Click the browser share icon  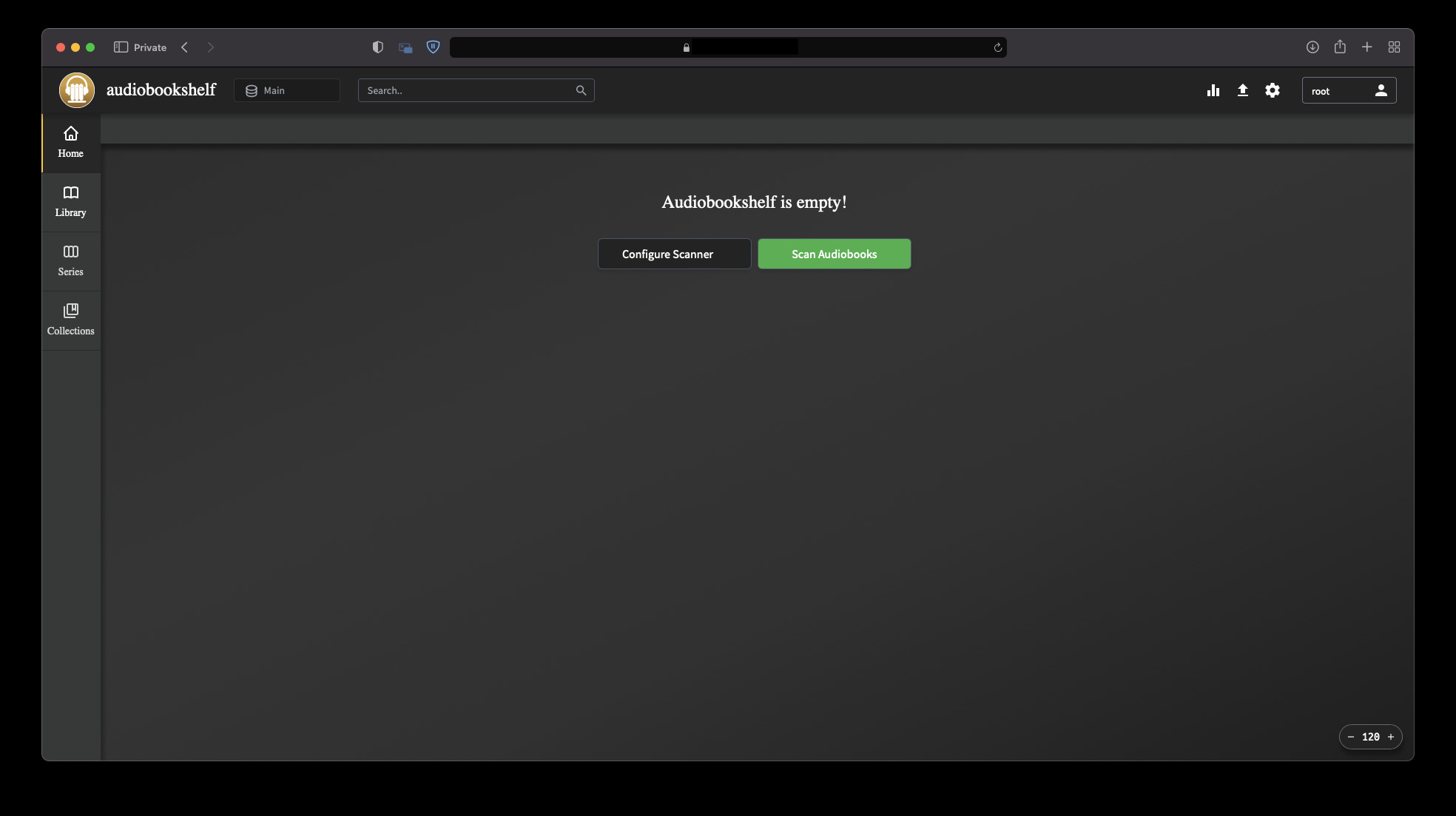pos(1340,47)
